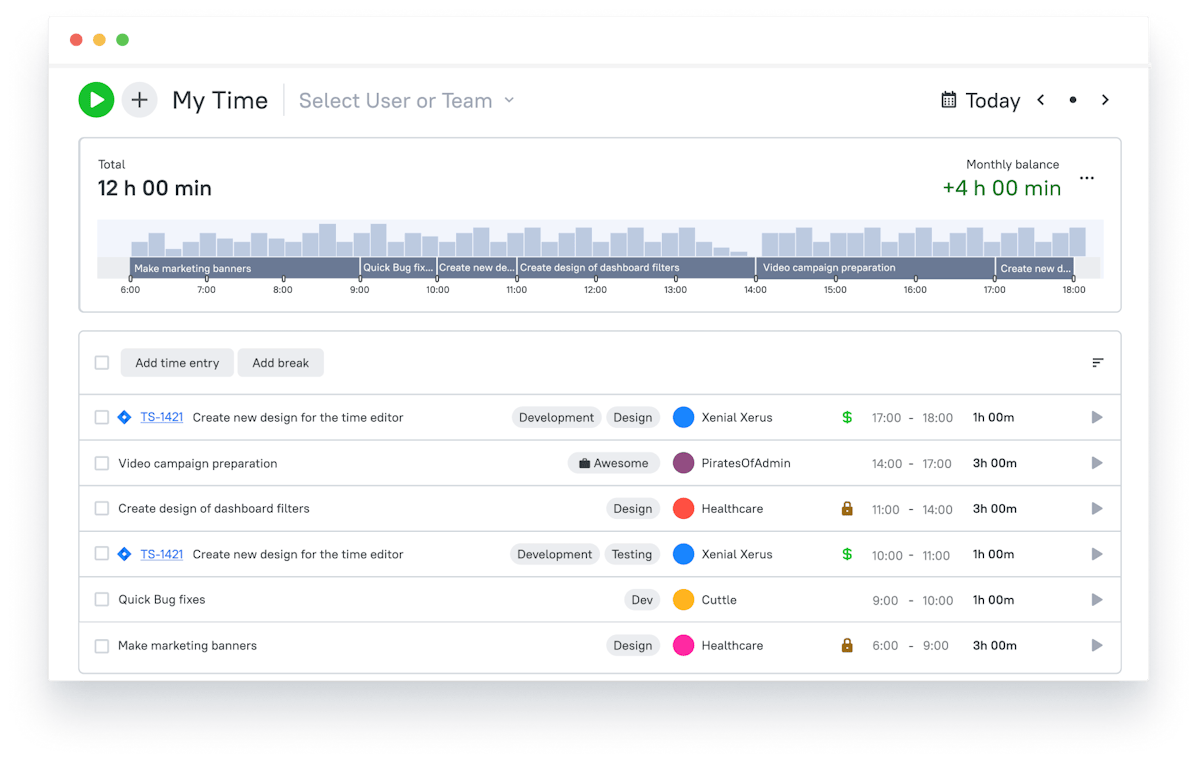This screenshot has width=1200, height=762.
Task: Open the Select User or Team dropdown
Action: (406, 101)
